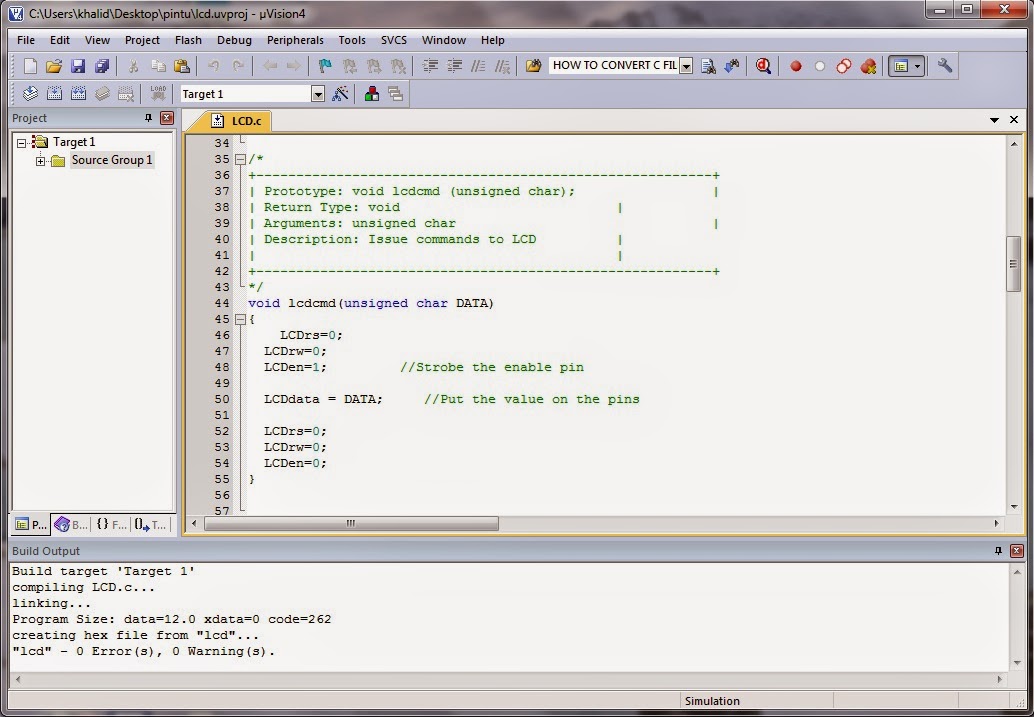The width and height of the screenshot is (1034, 717).
Task: Click the Indent selected lines icon
Action: tap(430, 66)
